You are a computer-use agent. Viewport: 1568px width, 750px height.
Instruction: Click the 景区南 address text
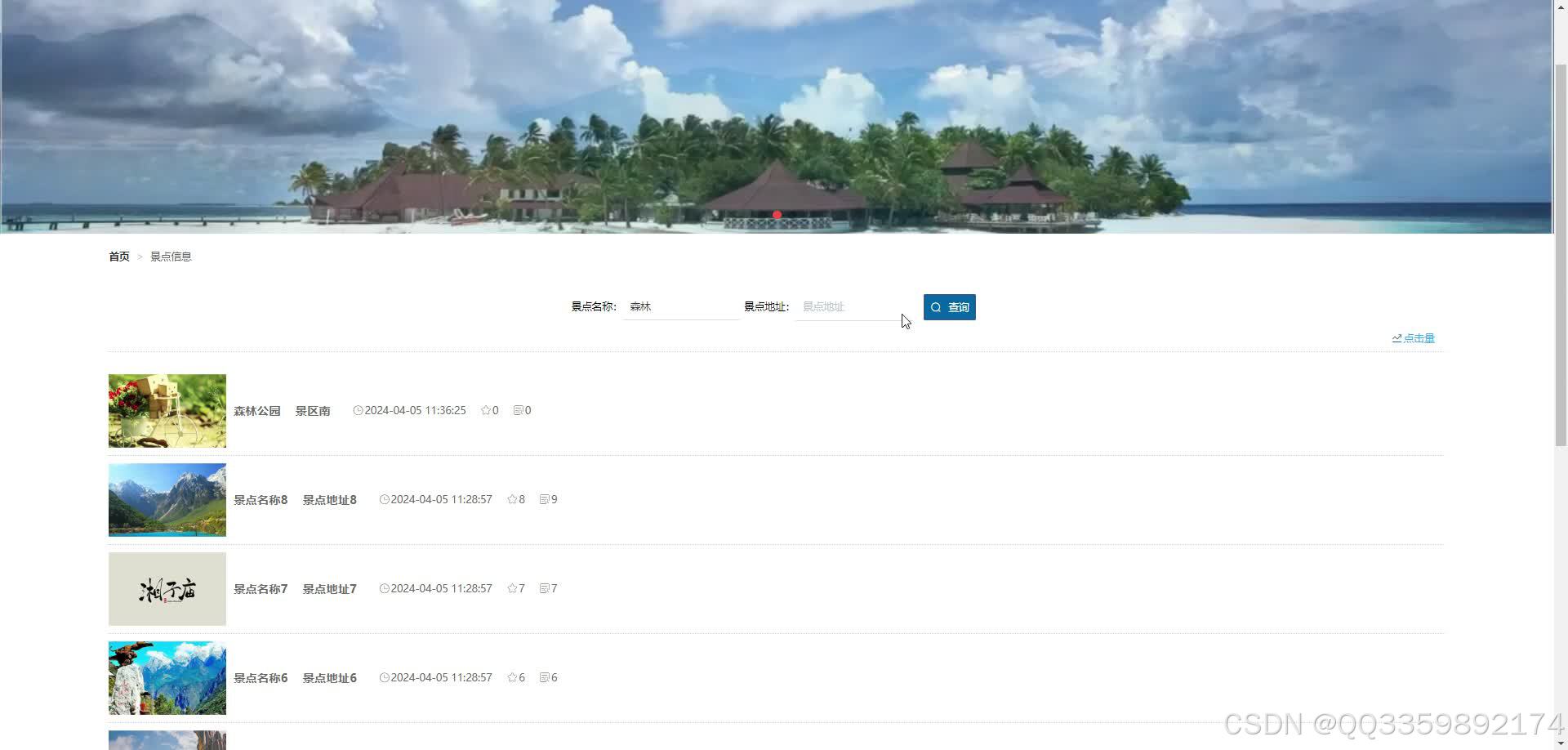point(313,411)
